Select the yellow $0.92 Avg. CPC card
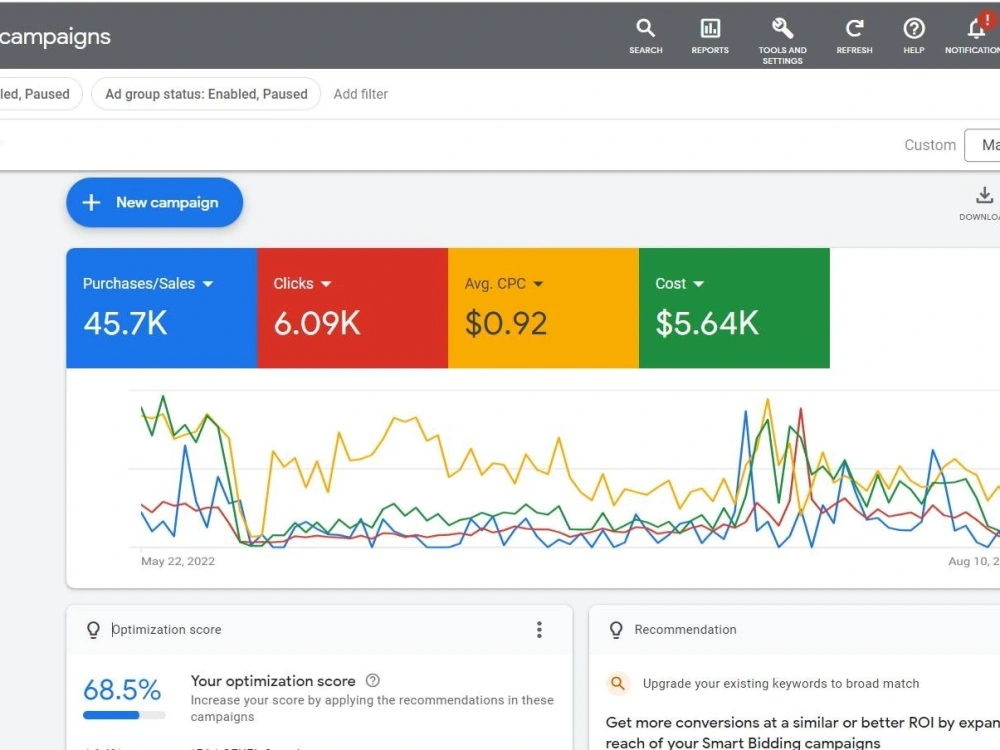Image resolution: width=1000 pixels, height=750 pixels. (x=543, y=308)
